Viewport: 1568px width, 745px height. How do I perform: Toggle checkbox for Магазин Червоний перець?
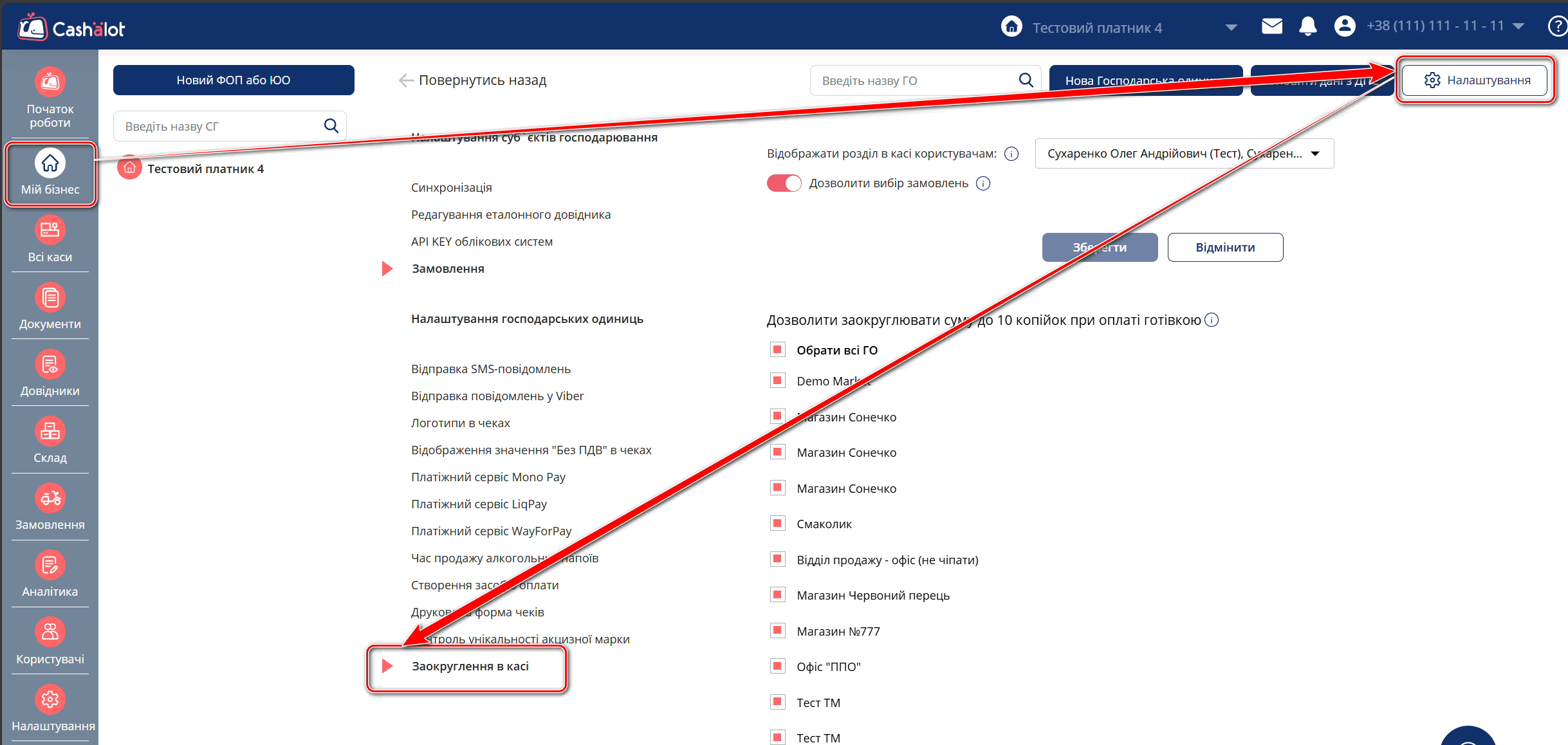(777, 594)
